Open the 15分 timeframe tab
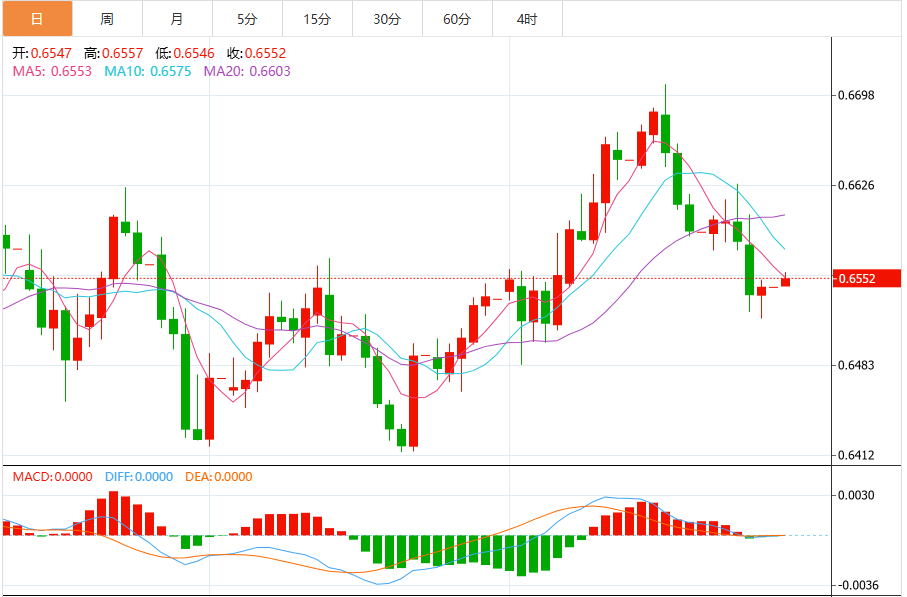 click(x=317, y=19)
